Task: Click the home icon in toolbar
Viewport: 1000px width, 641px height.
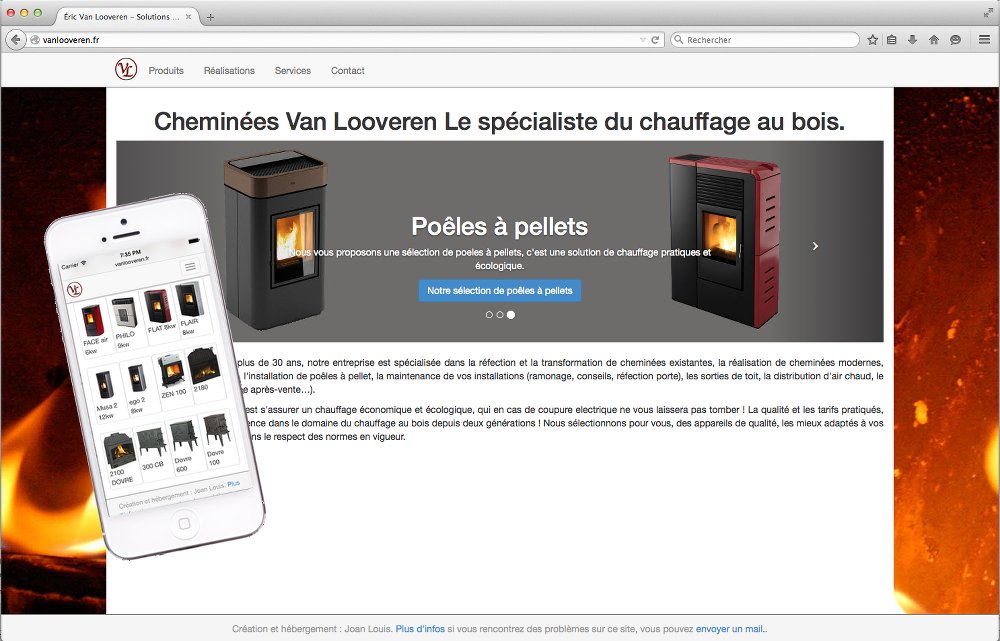Action: click(934, 40)
